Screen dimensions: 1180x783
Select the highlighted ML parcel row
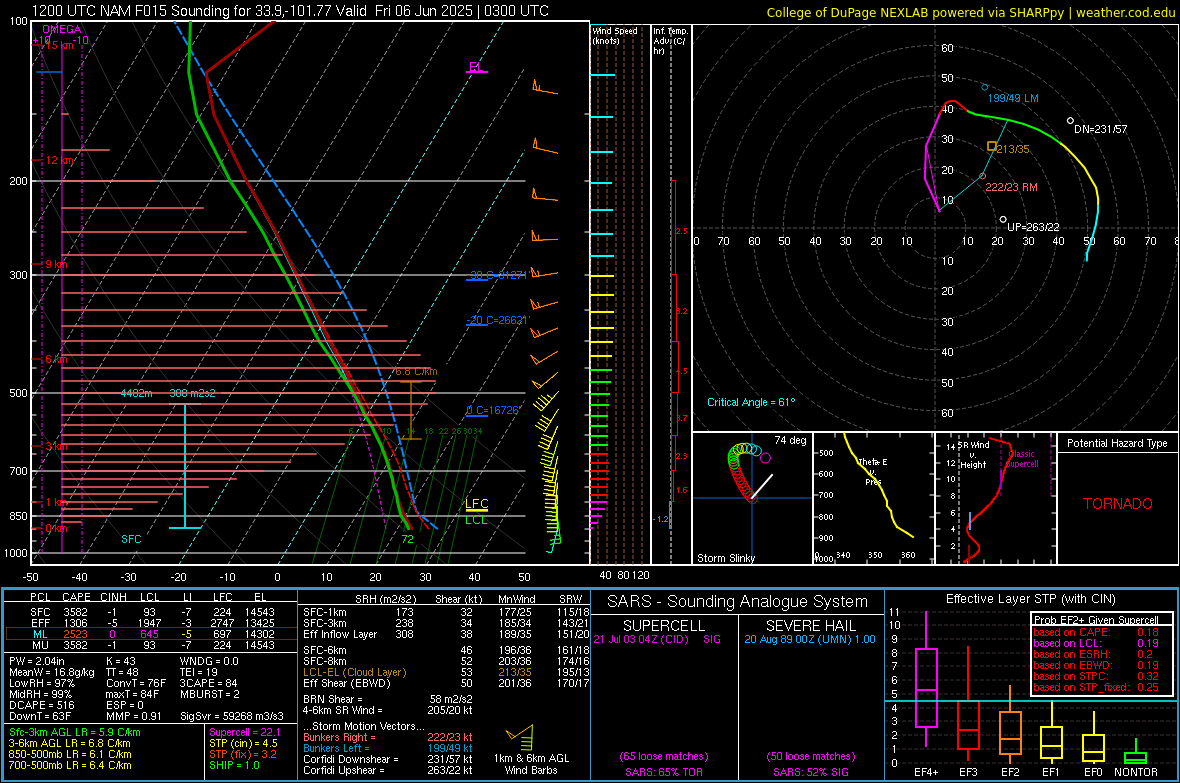(x=151, y=634)
